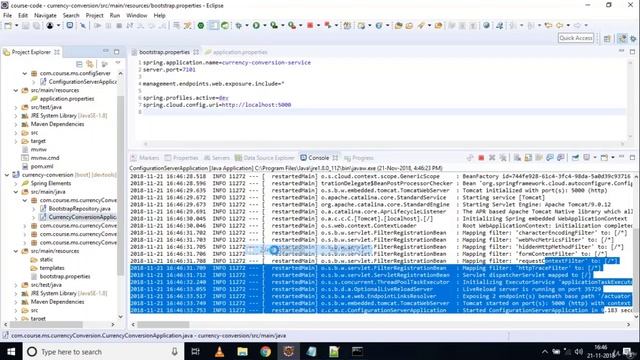Click the Open Console icon
640x360 pixels.
pyautogui.click(x=604, y=158)
